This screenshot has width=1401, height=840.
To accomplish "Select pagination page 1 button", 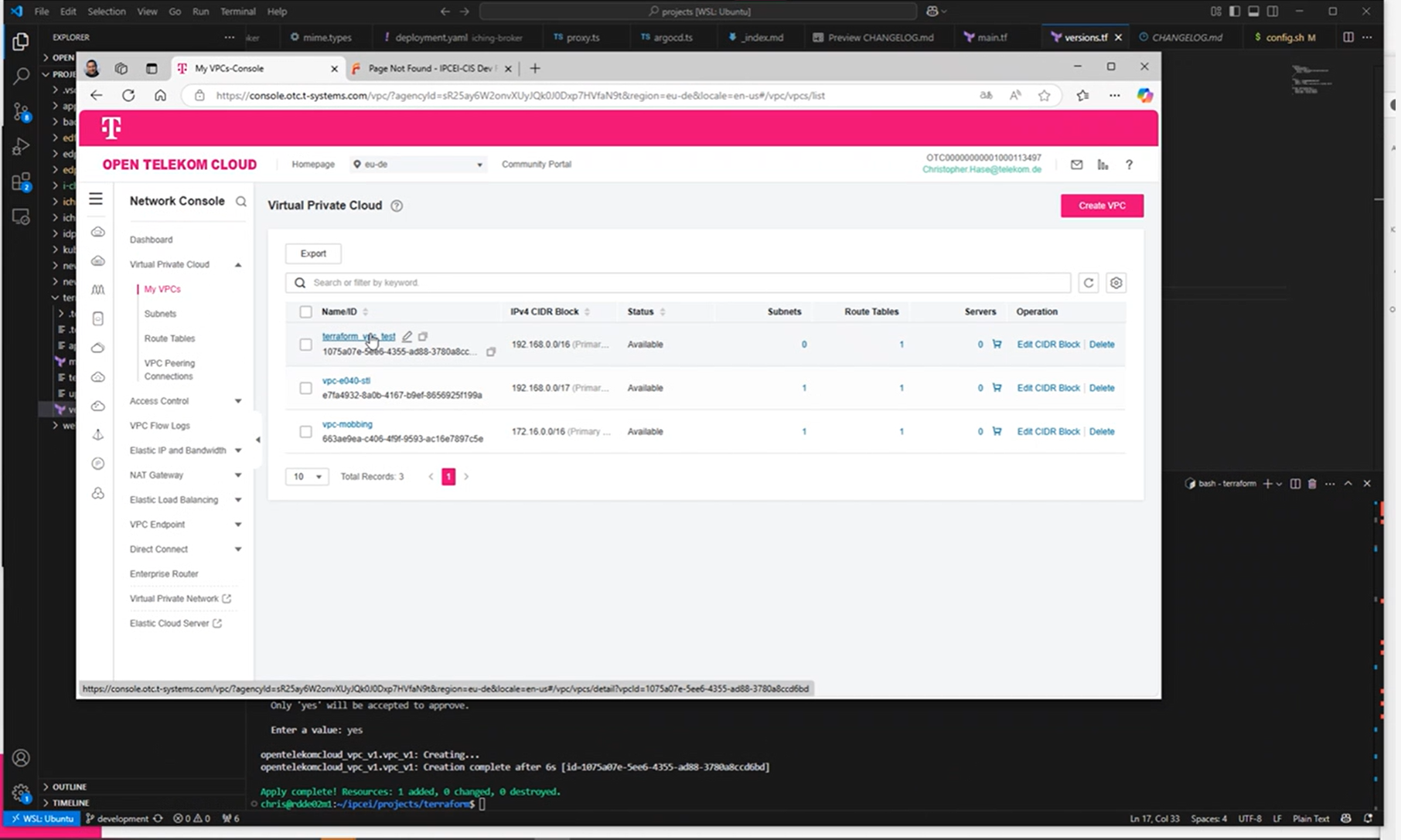I will (448, 477).
